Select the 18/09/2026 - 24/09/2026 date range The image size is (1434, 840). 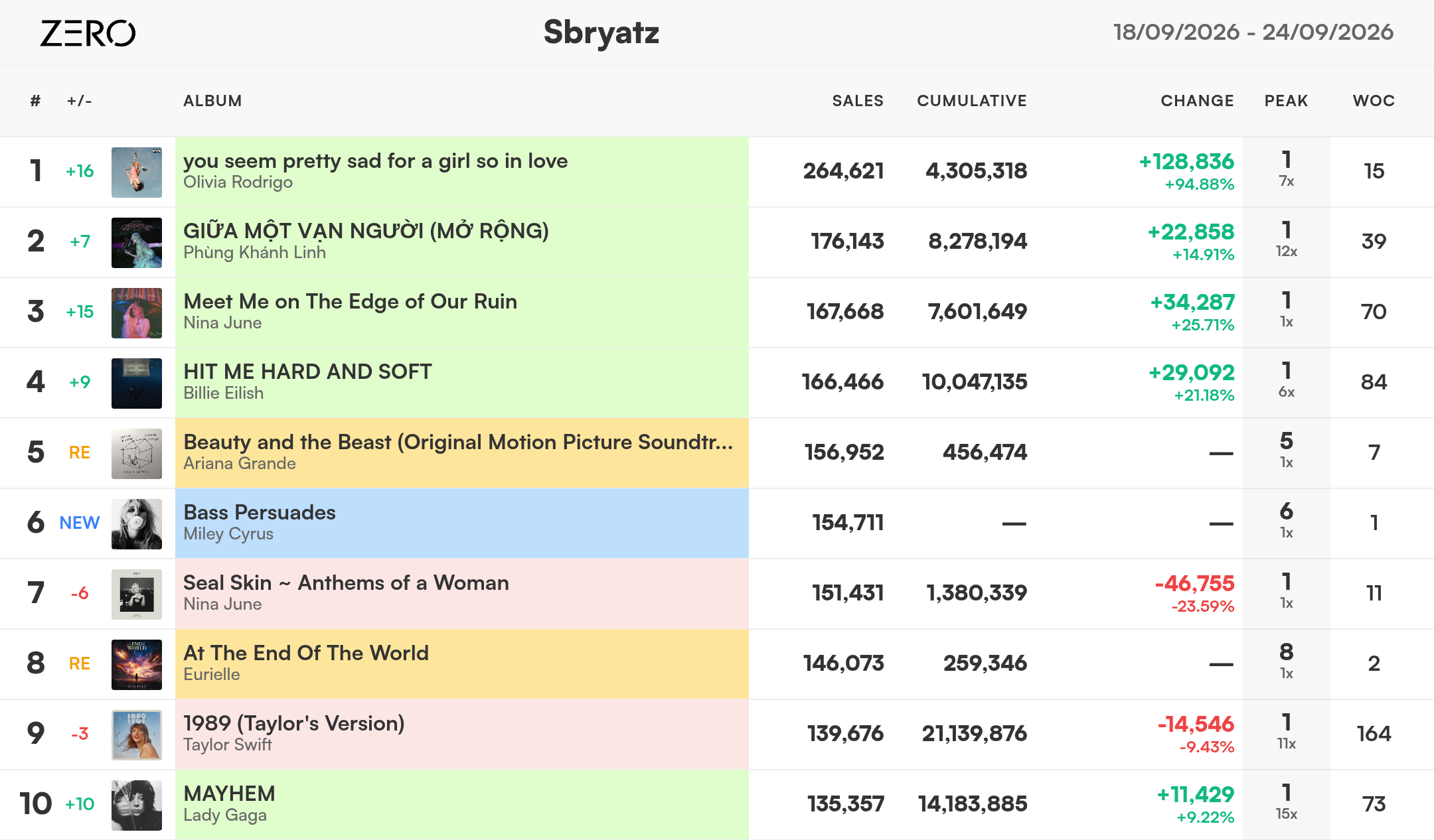tap(1253, 32)
